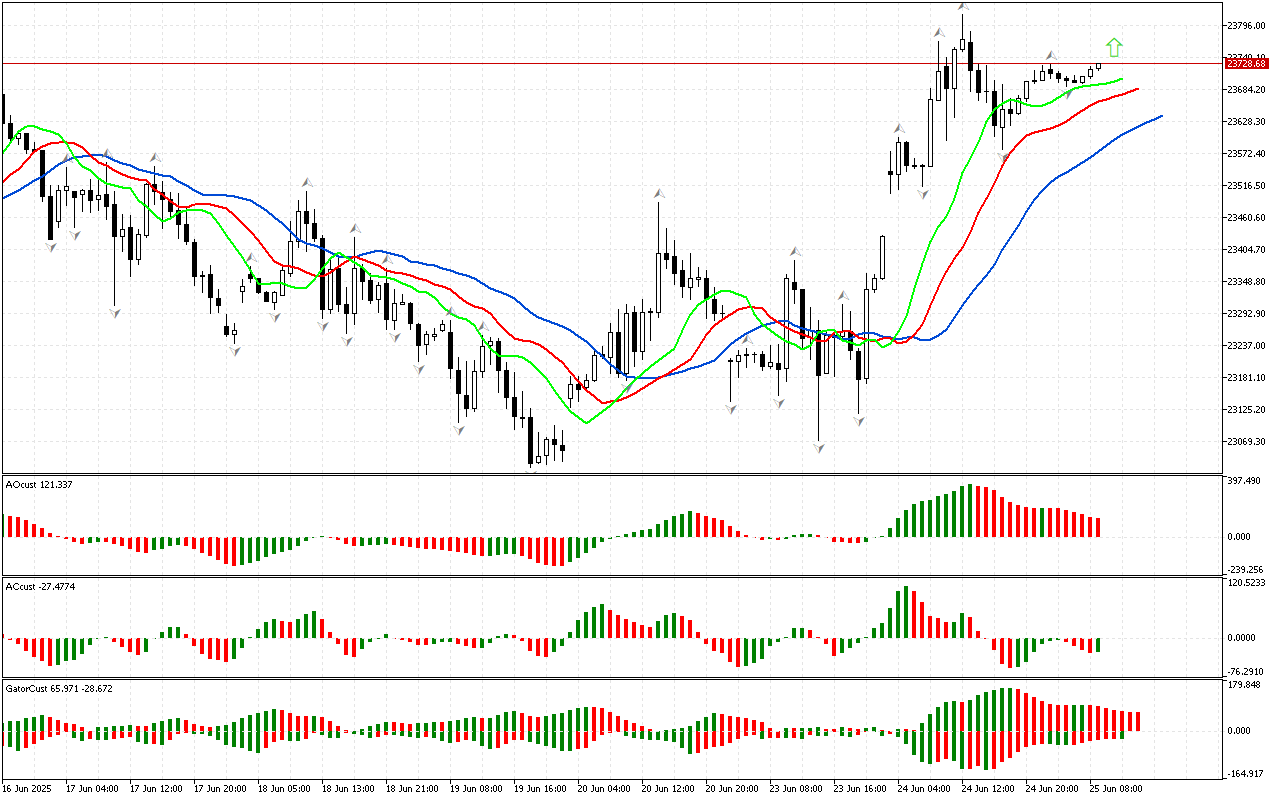This screenshot has width=1280, height=800.
Task: Select the right end of the red Alligator line
Action: tap(1138, 89)
